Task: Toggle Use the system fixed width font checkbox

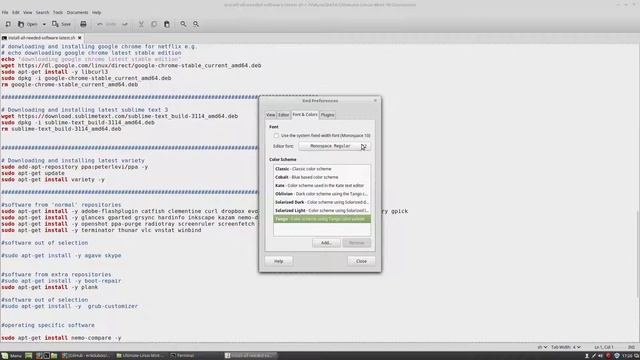Action: tap(276, 135)
